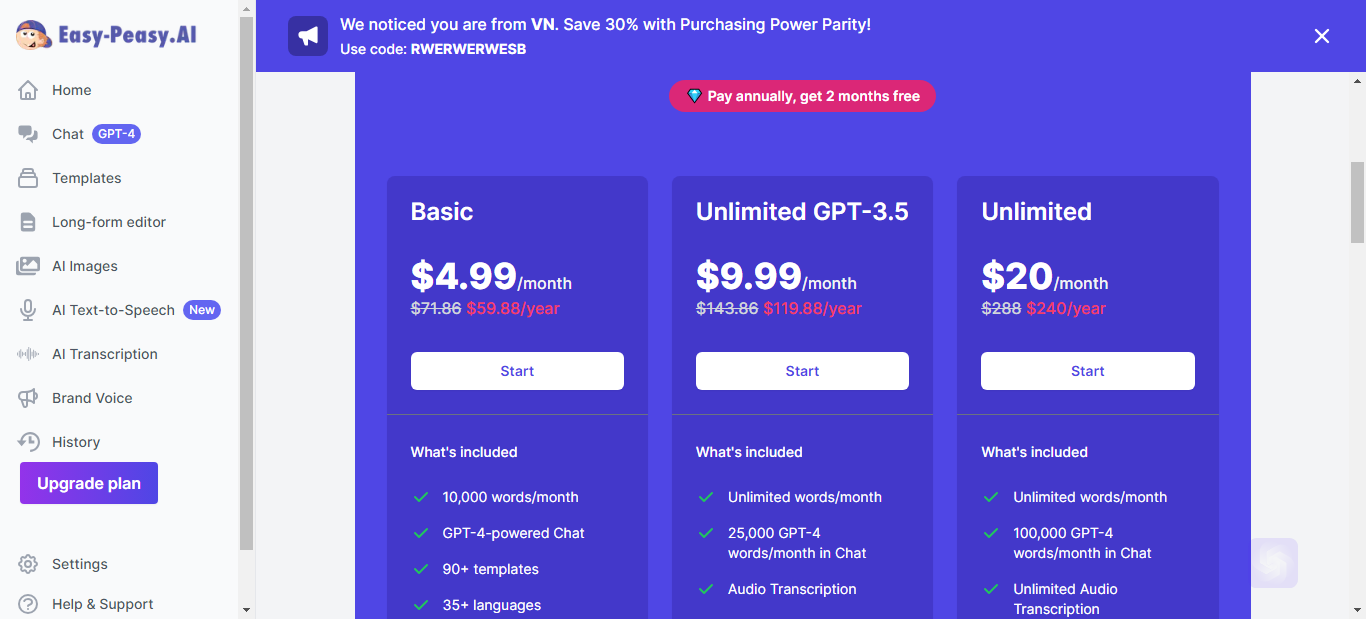Image resolution: width=1366 pixels, height=619 pixels.
Task: Start the Unlimited GPT-3.5 plan
Action: coord(802,371)
